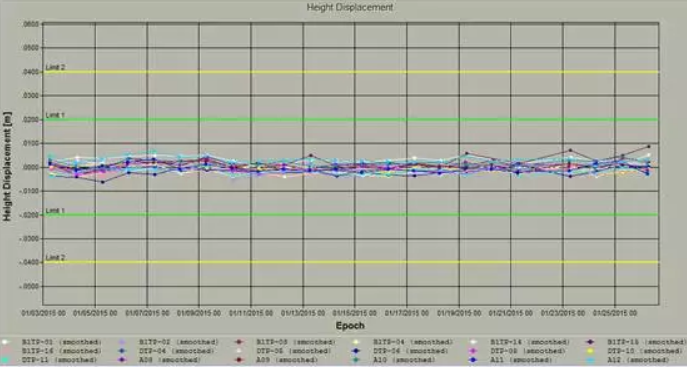
Task: Select the A09 dark red legend marker
Action: (239, 360)
